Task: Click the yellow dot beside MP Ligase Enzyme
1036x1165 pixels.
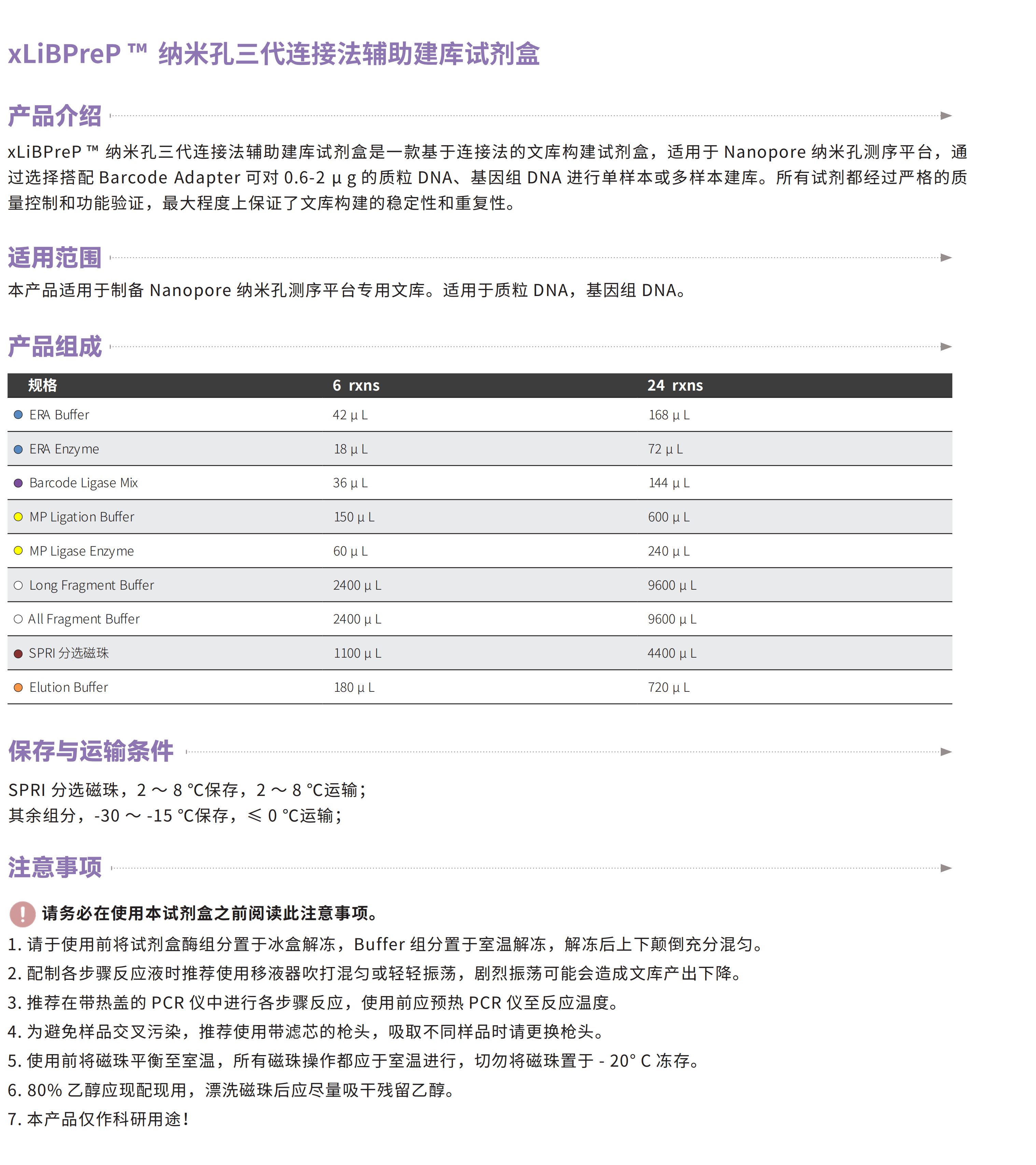Action: (x=18, y=551)
